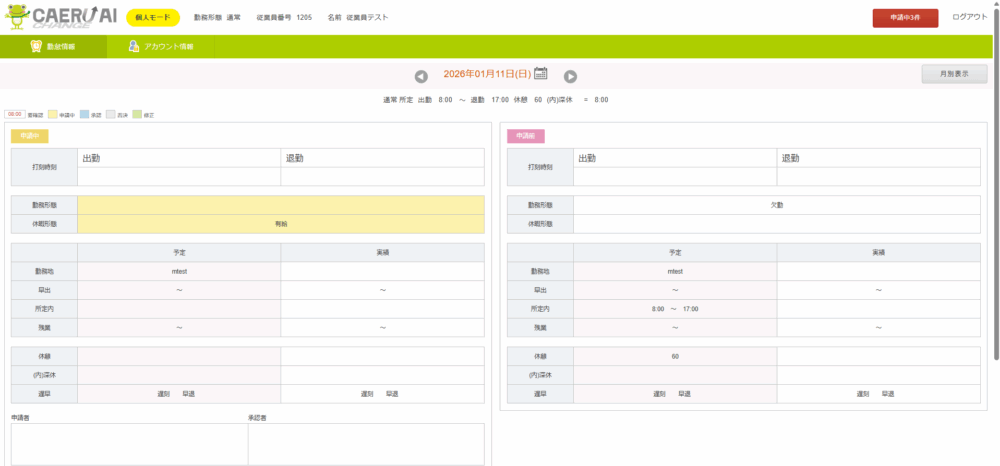The width and height of the screenshot is (1000, 466).
Task: Click the yellow 申請中 legend swatch
Action: [x=52, y=115]
